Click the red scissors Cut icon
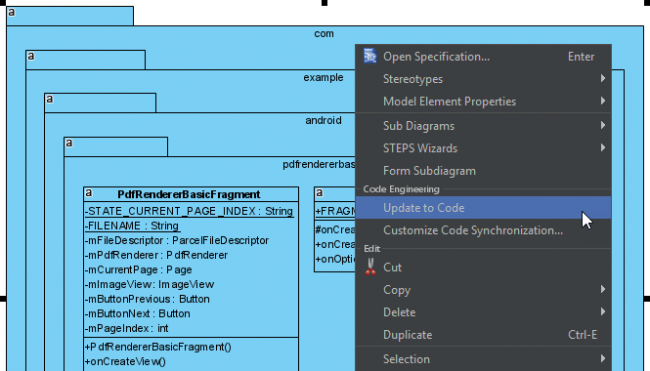The height and width of the screenshot is (371, 650). (x=370, y=267)
